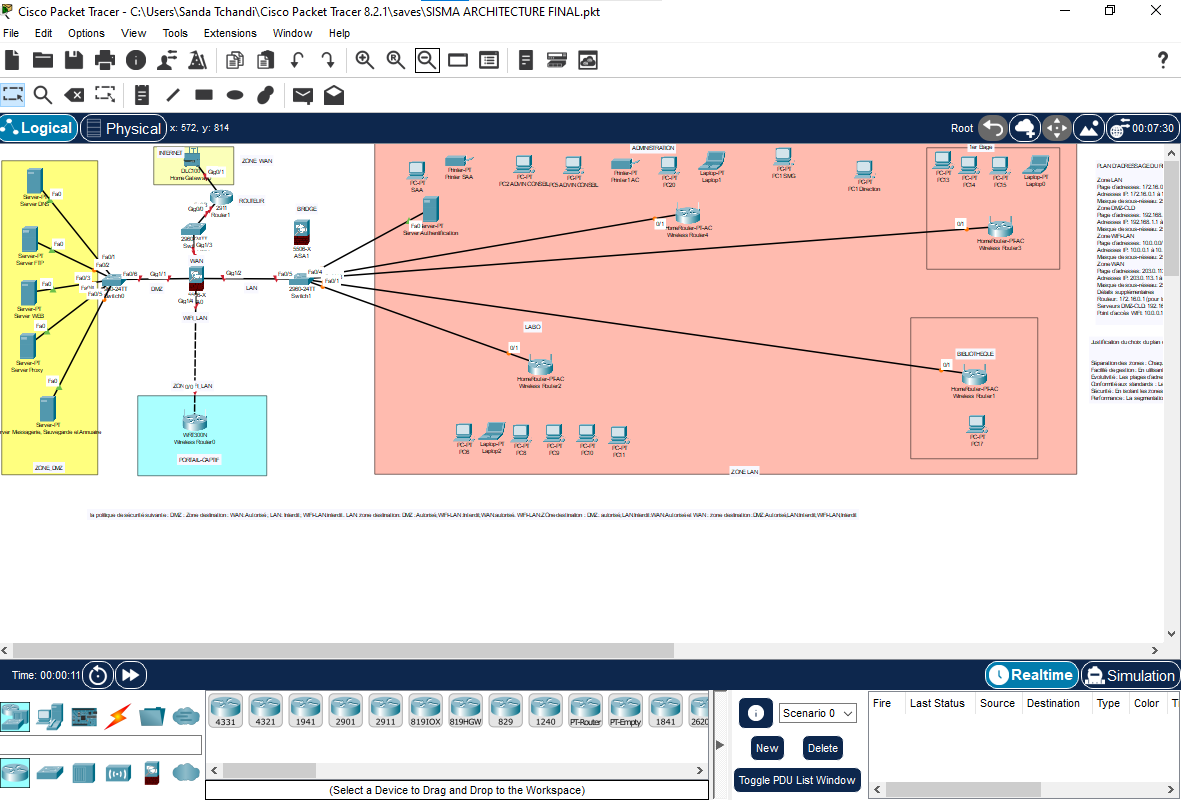Click the scenario info button
The width and height of the screenshot is (1181, 800).
pos(755,713)
